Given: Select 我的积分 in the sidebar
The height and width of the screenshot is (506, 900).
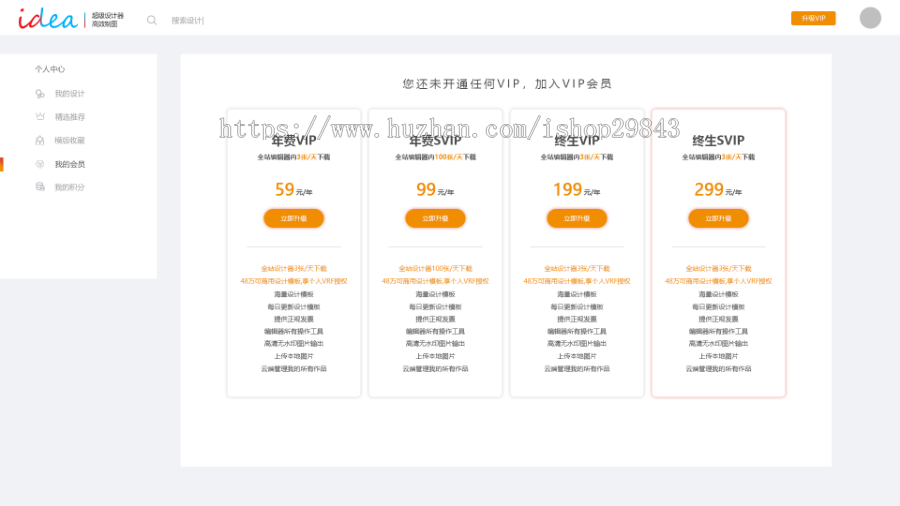Looking at the screenshot, I should point(69,187).
